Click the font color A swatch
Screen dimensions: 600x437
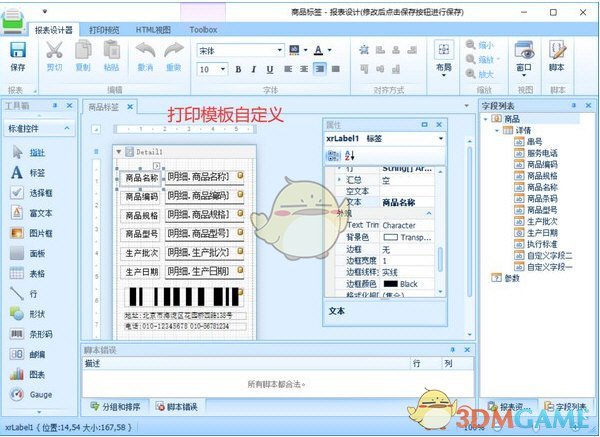[318, 50]
